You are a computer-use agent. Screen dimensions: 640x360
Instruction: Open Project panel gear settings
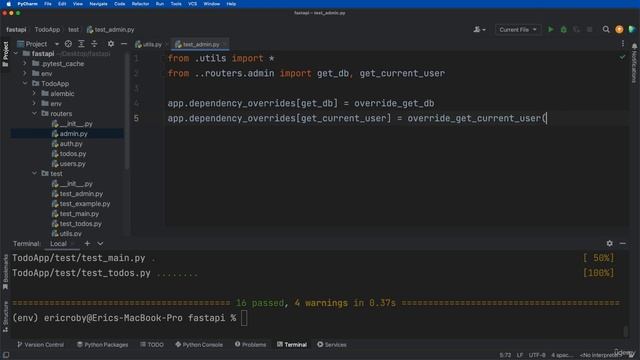pyautogui.click(x=111, y=44)
